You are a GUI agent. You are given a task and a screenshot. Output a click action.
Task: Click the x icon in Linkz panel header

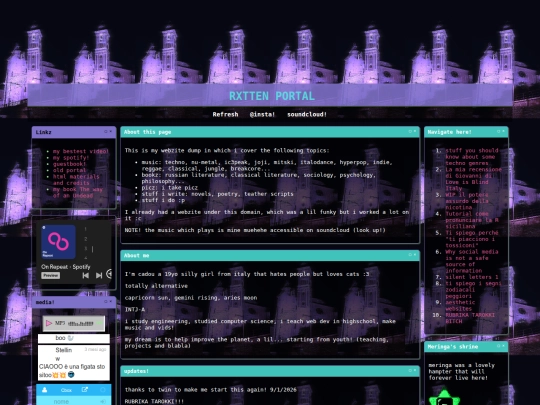tap(111, 132)
